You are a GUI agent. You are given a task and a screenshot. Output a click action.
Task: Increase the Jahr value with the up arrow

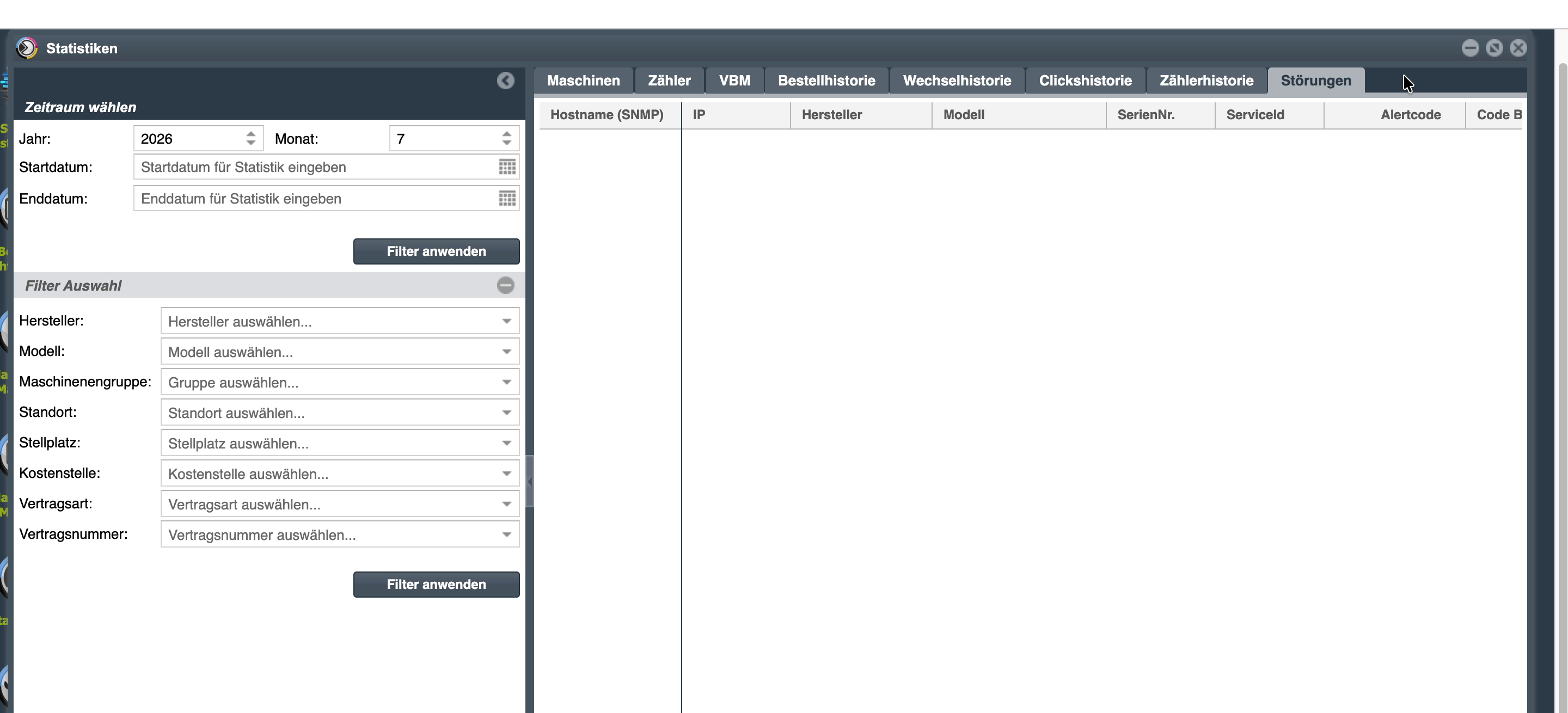[x=251, y=134]
